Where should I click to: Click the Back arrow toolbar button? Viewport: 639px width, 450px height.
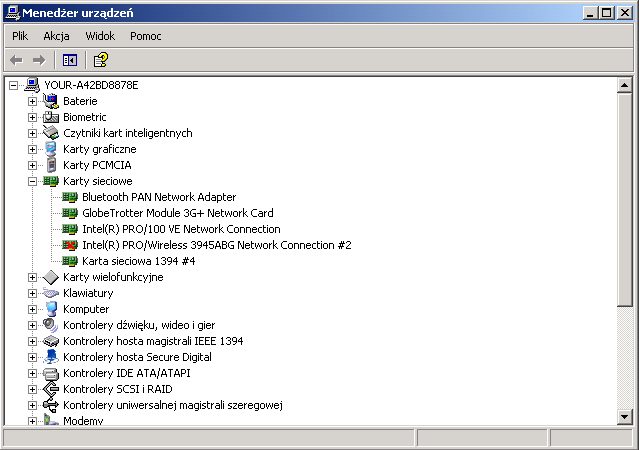coord(16,60)
